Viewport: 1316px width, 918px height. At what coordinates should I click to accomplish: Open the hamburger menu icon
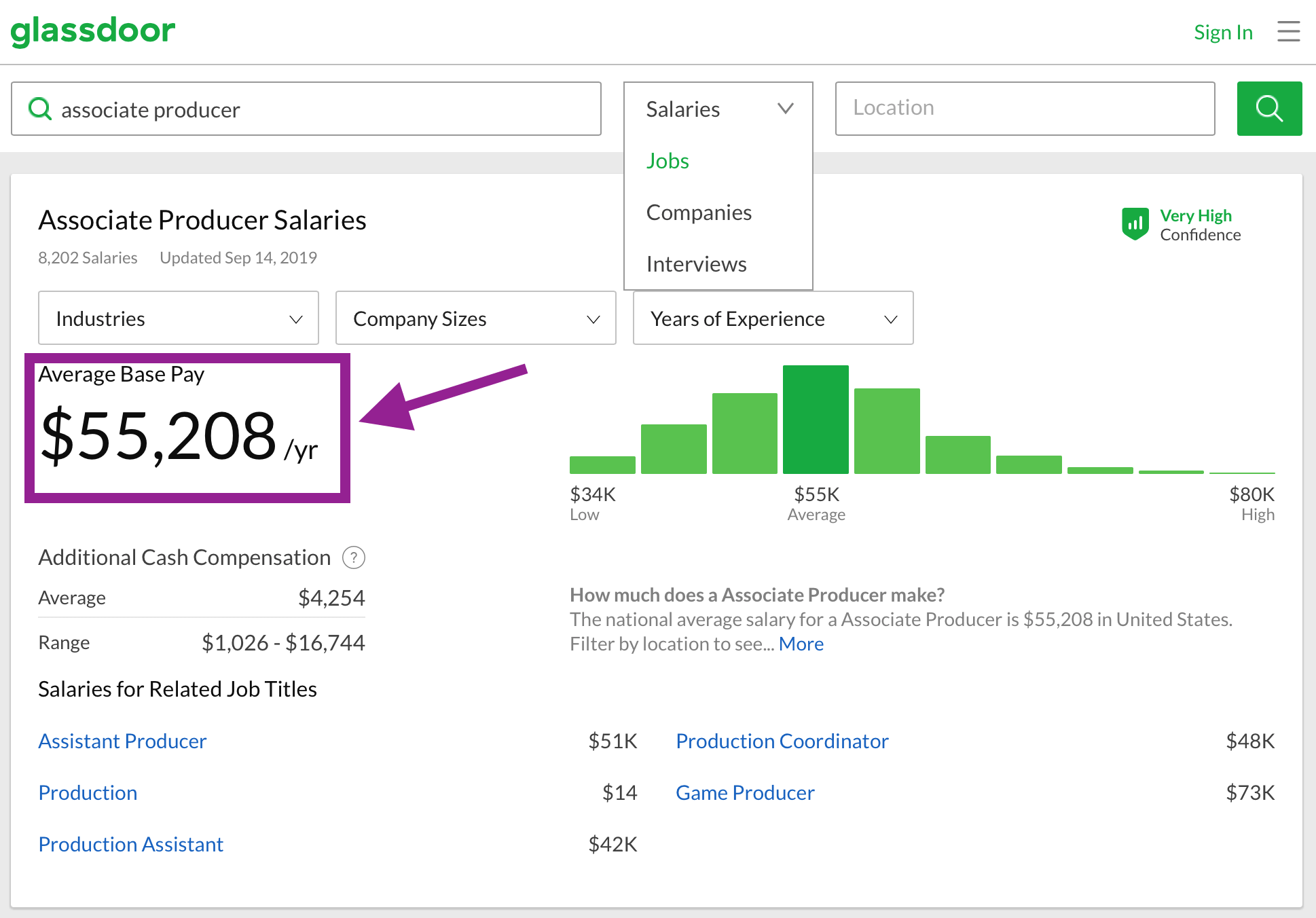(1288, 31)
